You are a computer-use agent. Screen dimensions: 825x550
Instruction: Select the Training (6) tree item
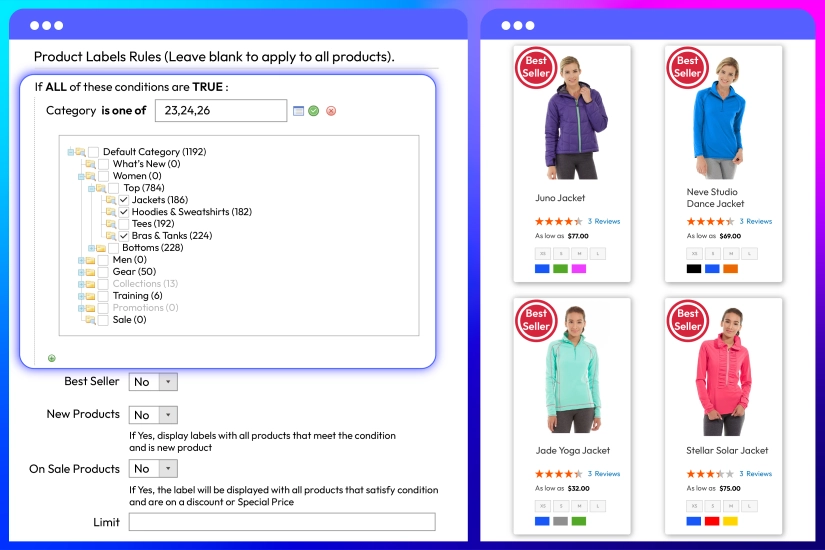[137, 296]
